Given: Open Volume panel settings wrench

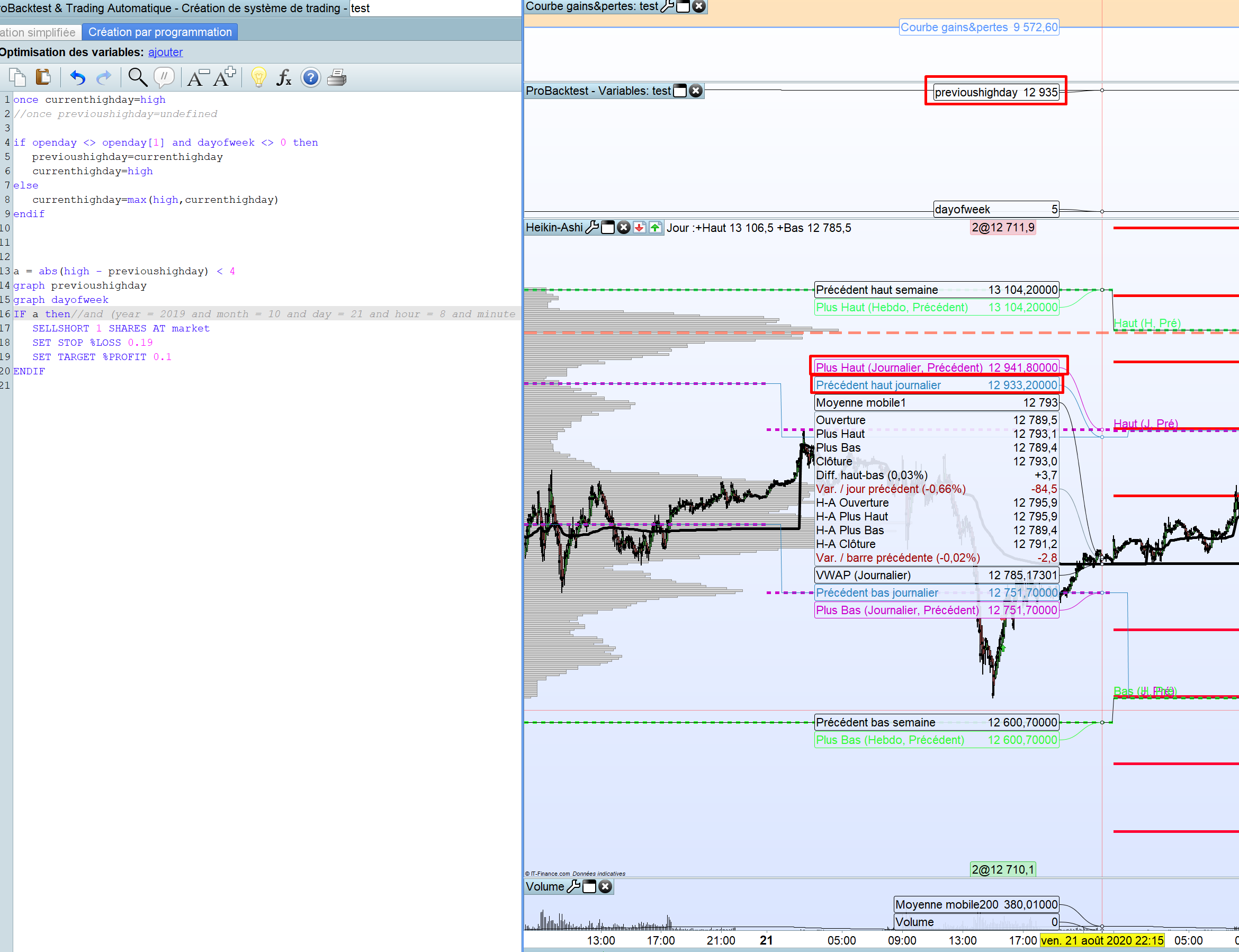Looking at the screenshot, I should 573,886.
